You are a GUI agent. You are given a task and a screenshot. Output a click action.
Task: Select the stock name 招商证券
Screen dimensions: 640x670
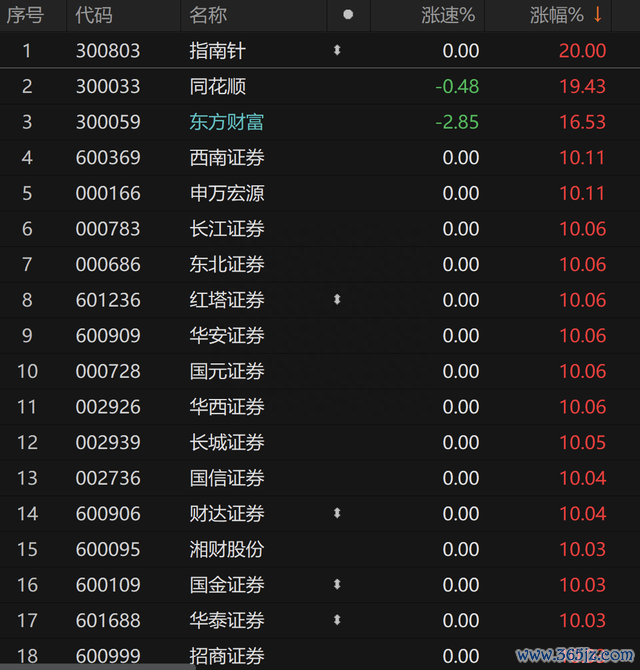pos(227,656)
